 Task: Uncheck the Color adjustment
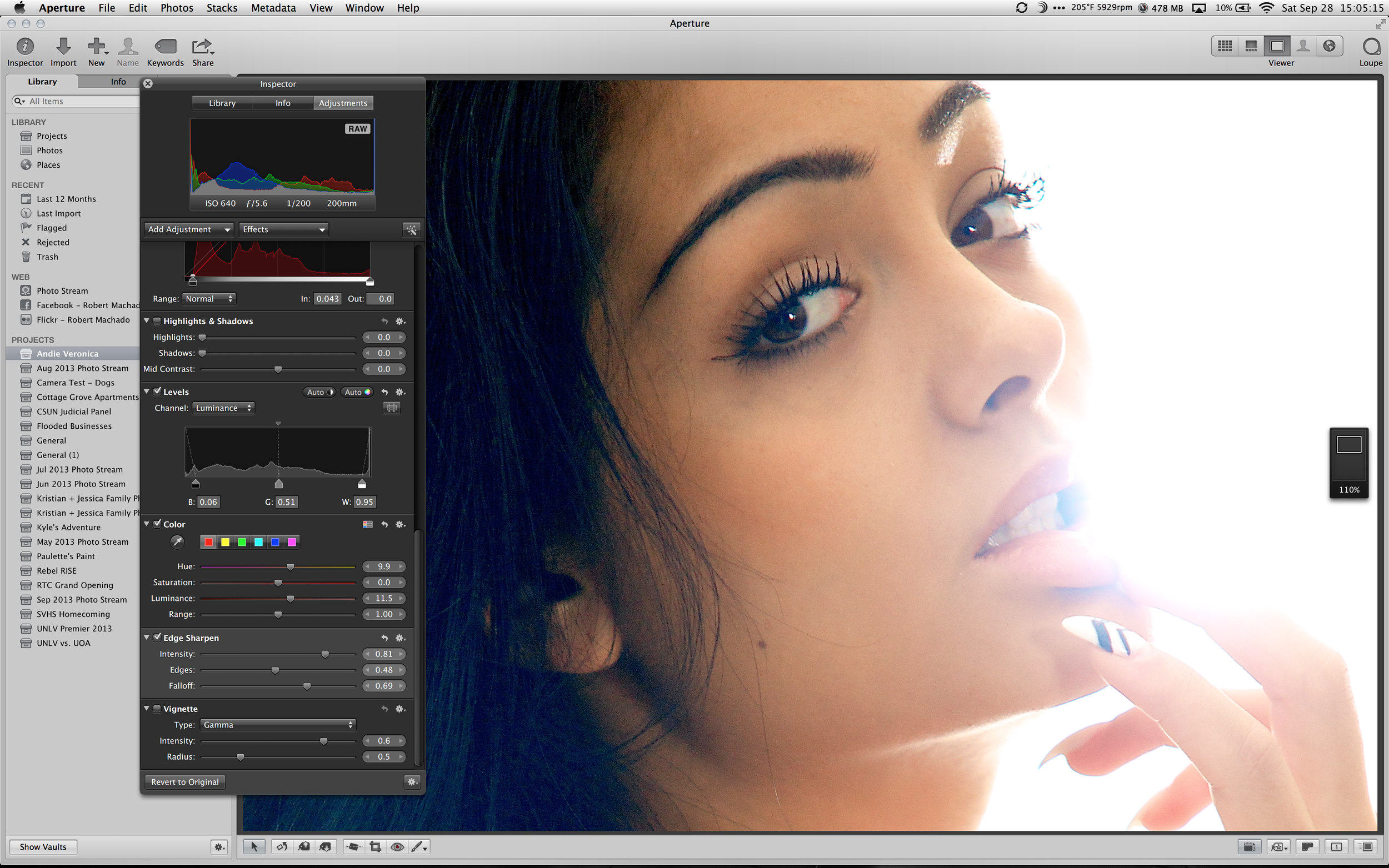(x=157, y=524)
